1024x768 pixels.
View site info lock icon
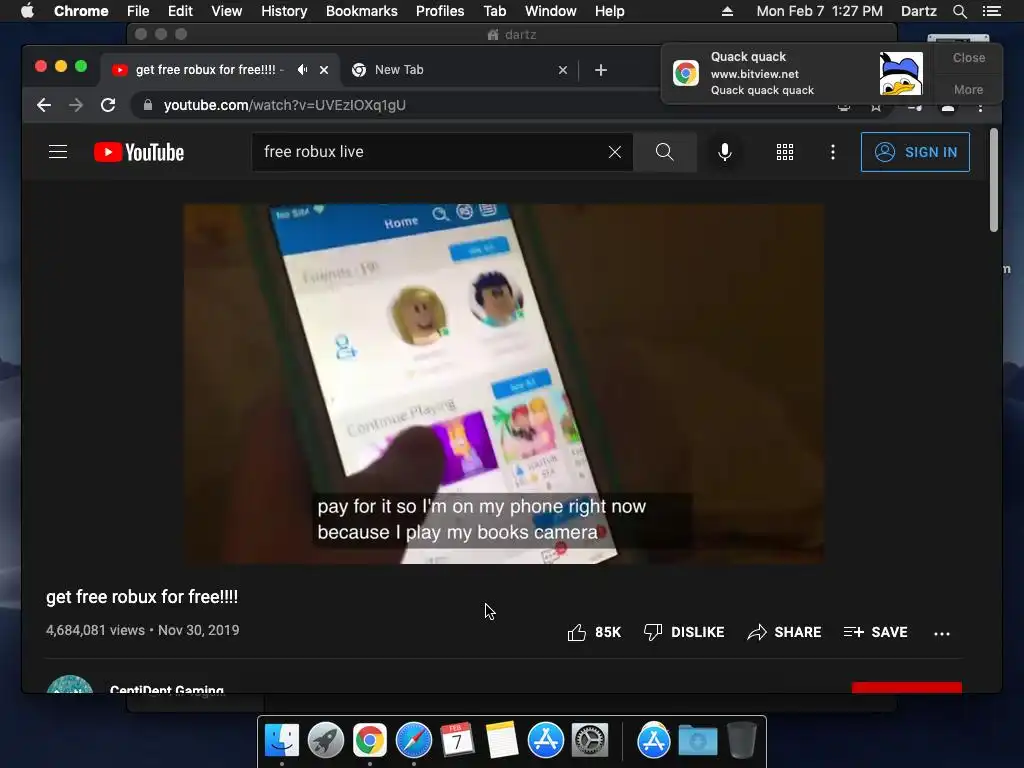tap(148, 105)
